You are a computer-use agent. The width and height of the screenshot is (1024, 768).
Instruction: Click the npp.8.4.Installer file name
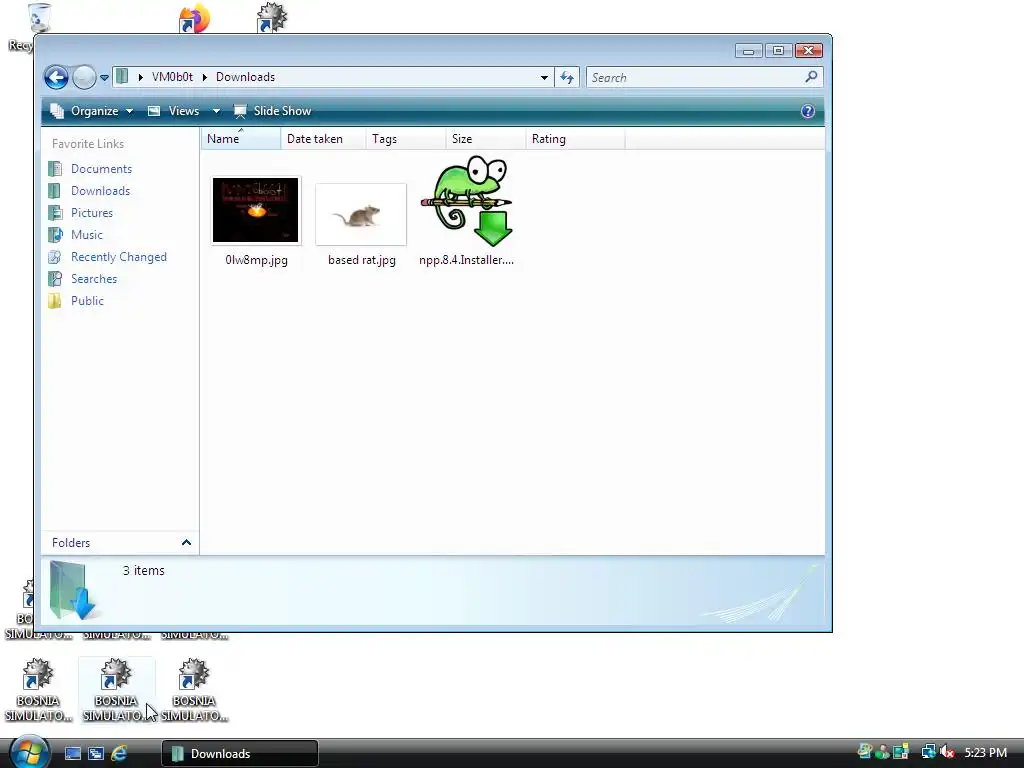click(x=466, y=260)
